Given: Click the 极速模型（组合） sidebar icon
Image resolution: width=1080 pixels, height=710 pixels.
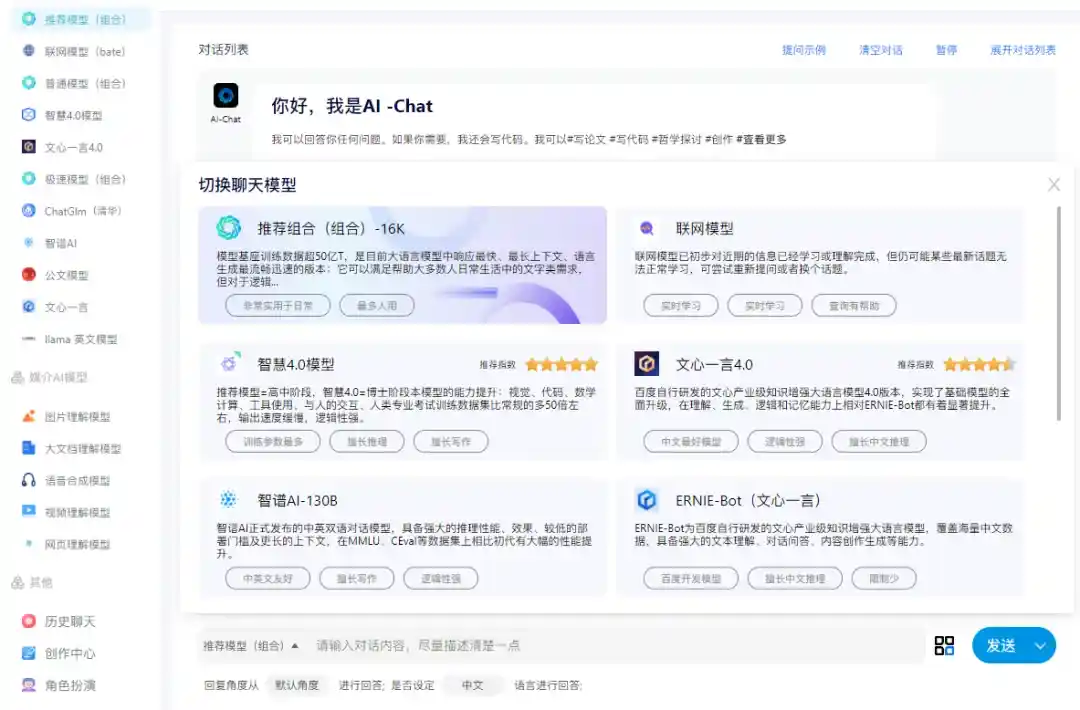Looking at the screenshot, I should 28,179.
